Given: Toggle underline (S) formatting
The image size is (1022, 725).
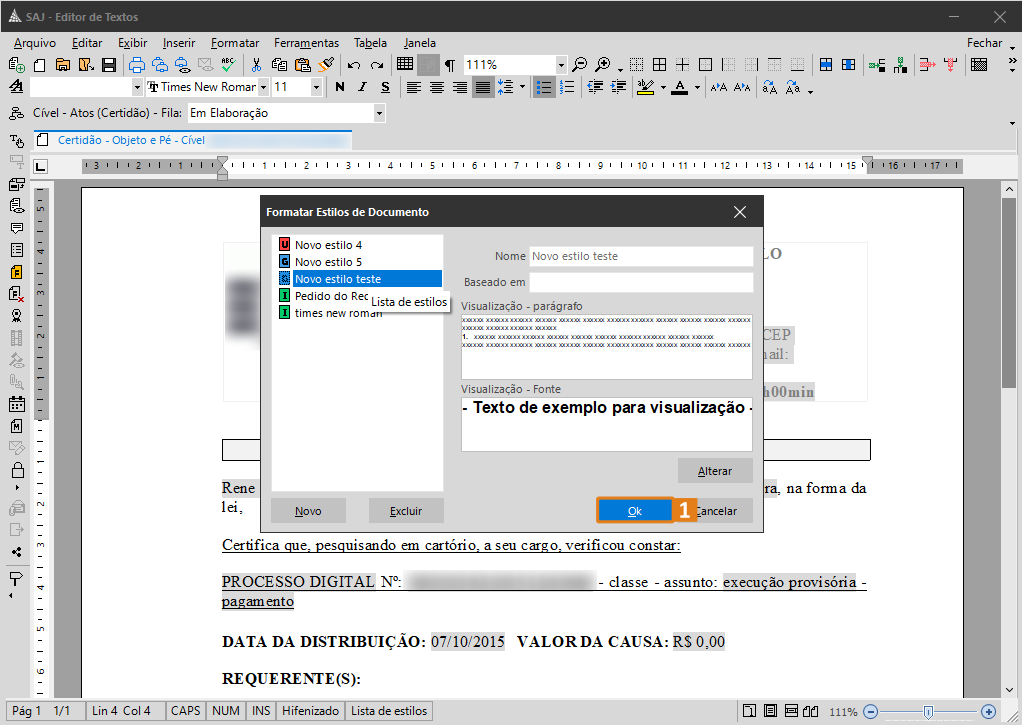Looking at the screenshot, I should 385,87.
